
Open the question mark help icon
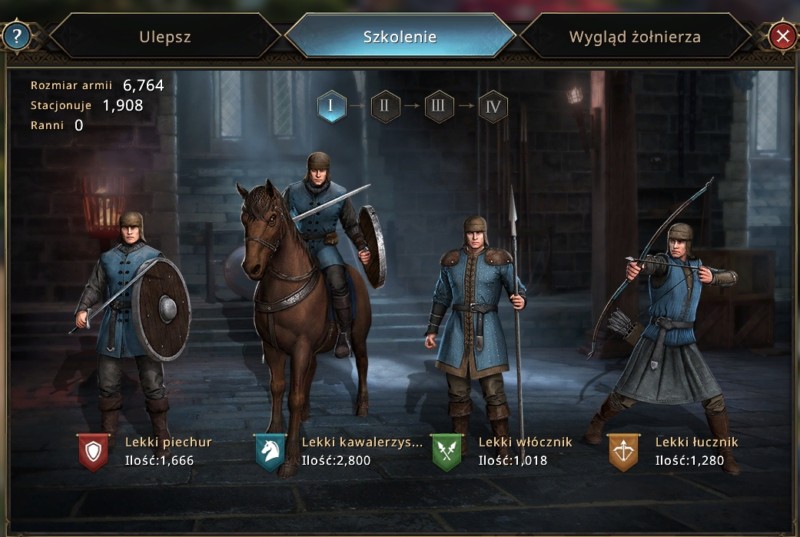[17, 36]
